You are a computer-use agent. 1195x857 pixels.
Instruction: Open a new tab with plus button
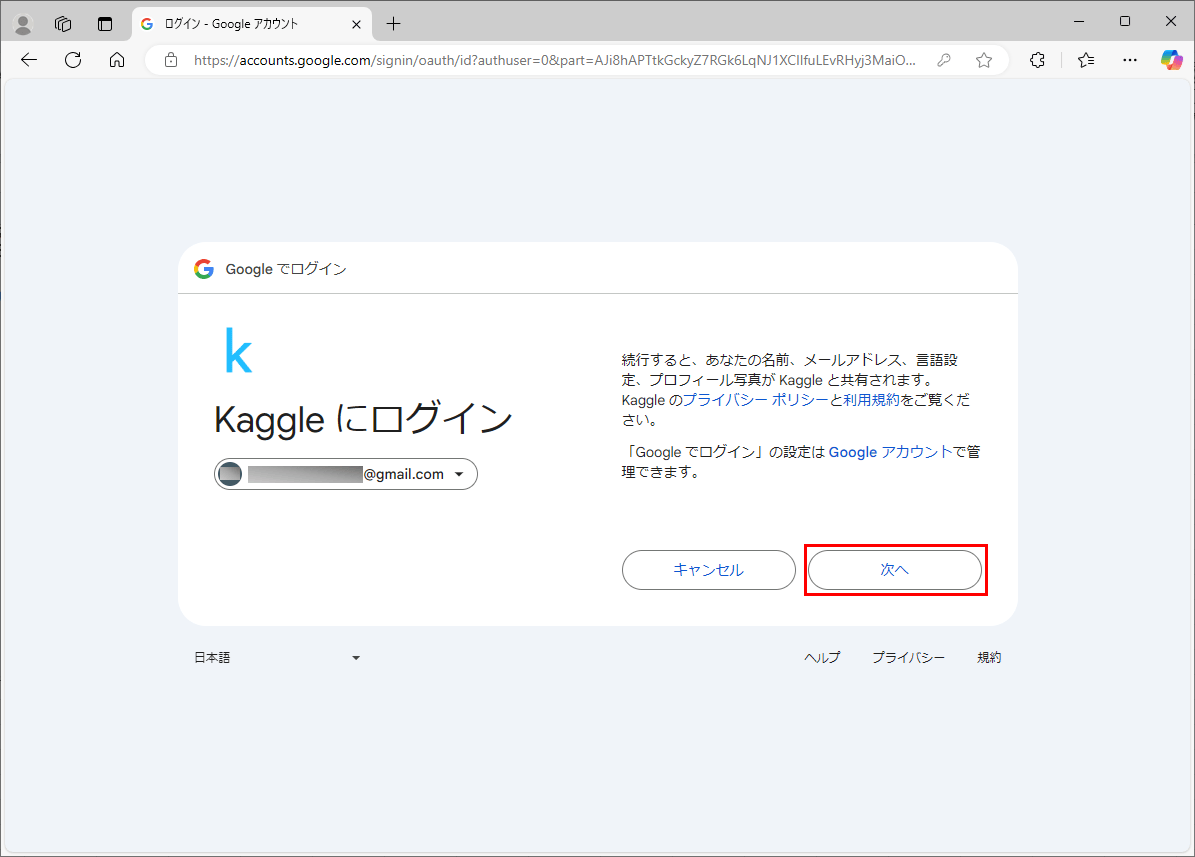pos(393,24)
